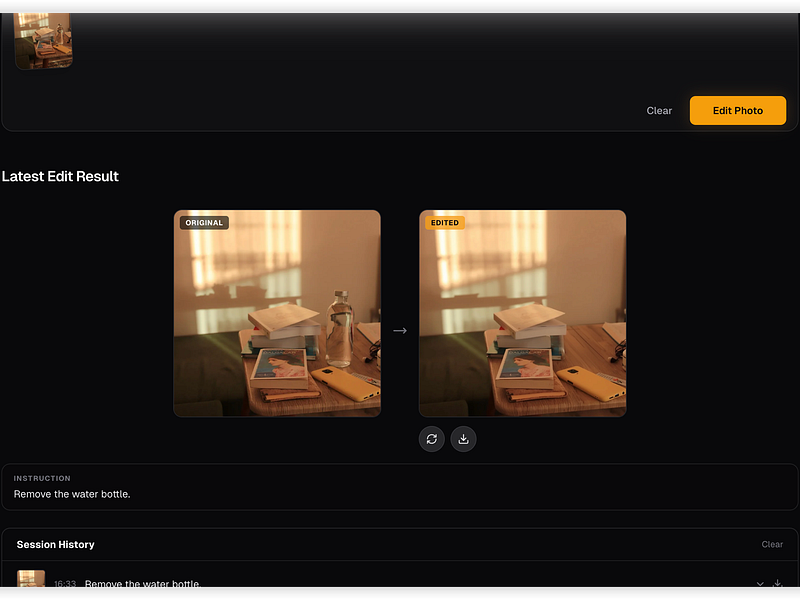
Task: Click the INSTRUCTION label
Action: 42,478
